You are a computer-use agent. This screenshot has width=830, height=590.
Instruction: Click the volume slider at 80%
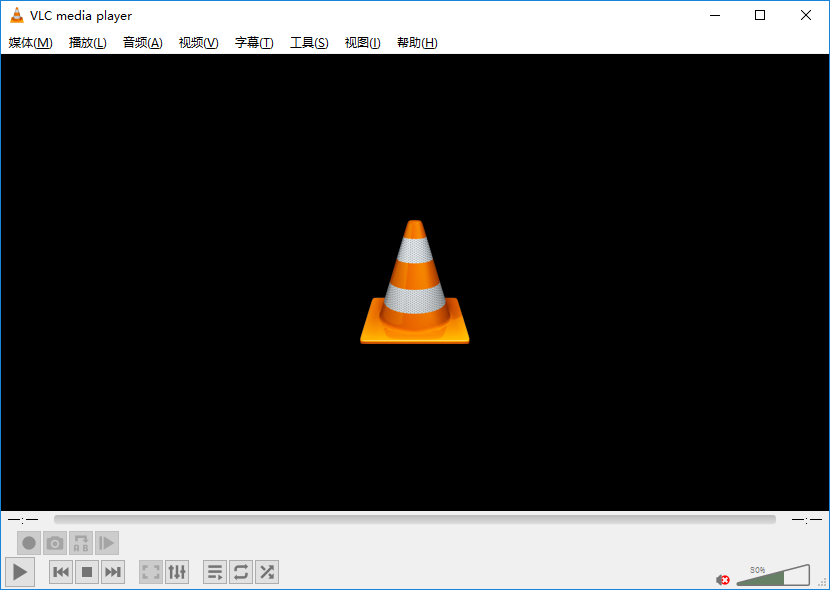point(773,576)
